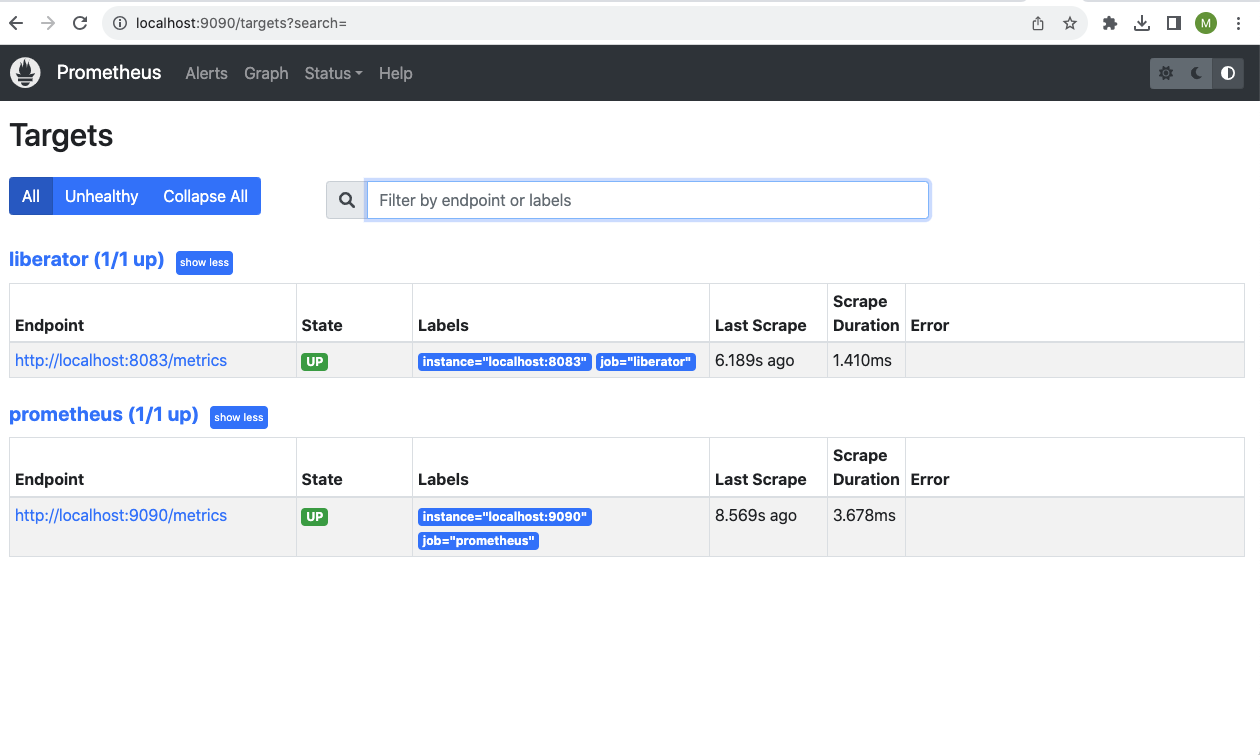
Task: Click Scrape Duration header in prometheus table
Action: [866, 467]
